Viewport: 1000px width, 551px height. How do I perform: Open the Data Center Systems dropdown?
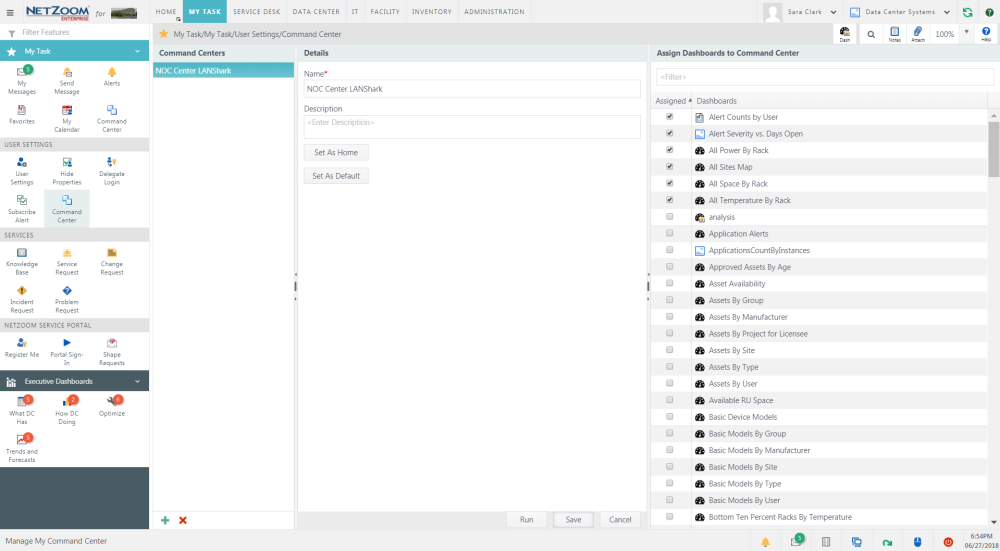(899, 12)
